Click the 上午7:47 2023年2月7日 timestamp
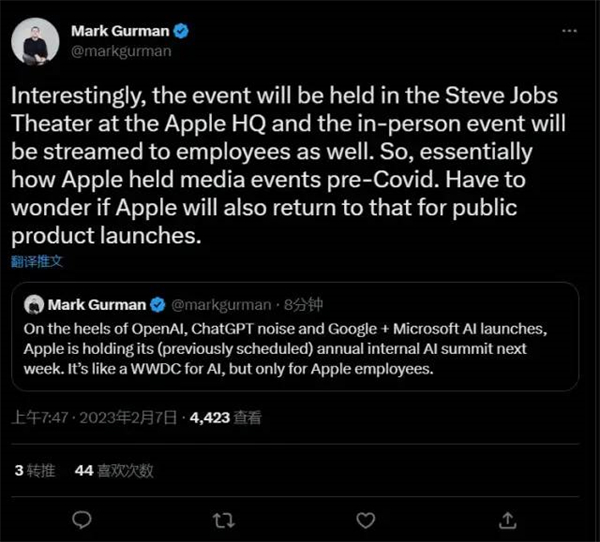 pos(94,417)
